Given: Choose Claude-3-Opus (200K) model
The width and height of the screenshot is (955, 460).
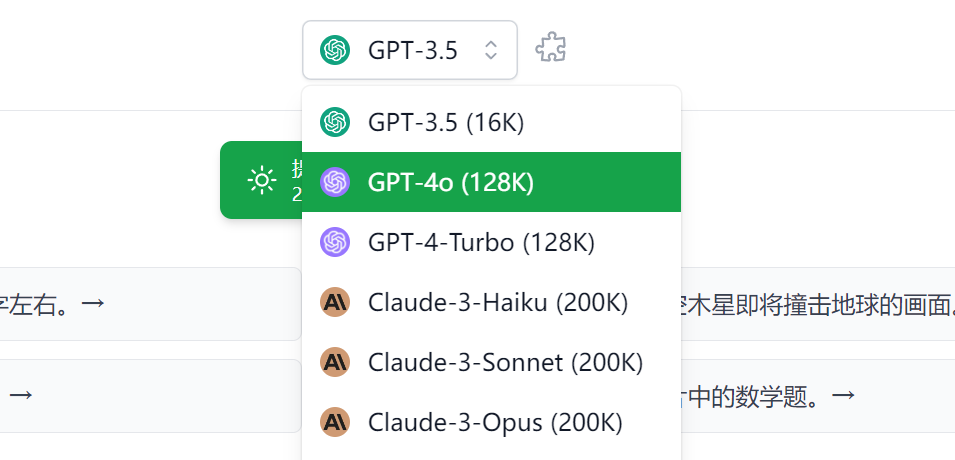Looking at the screenshot, I should (492, 422).
